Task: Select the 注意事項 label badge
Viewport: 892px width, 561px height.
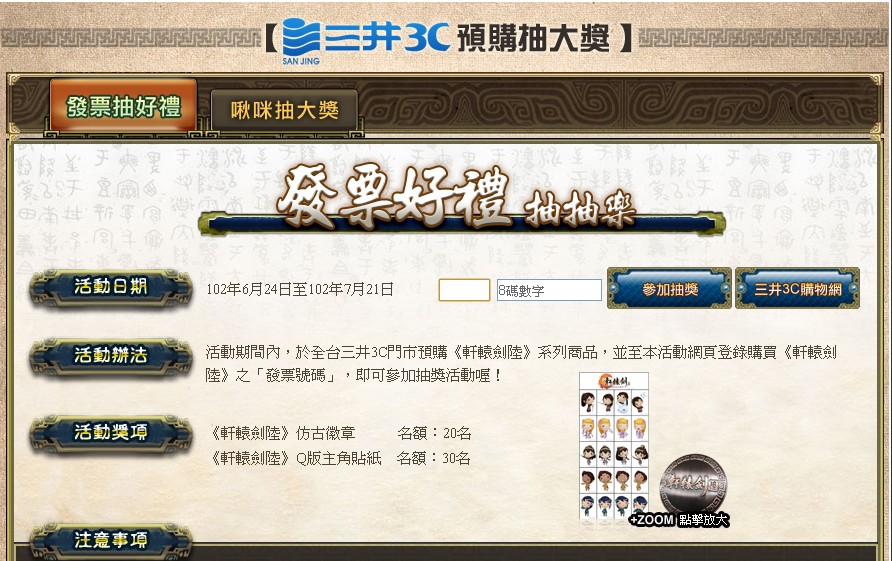Action: coord(111,539)
